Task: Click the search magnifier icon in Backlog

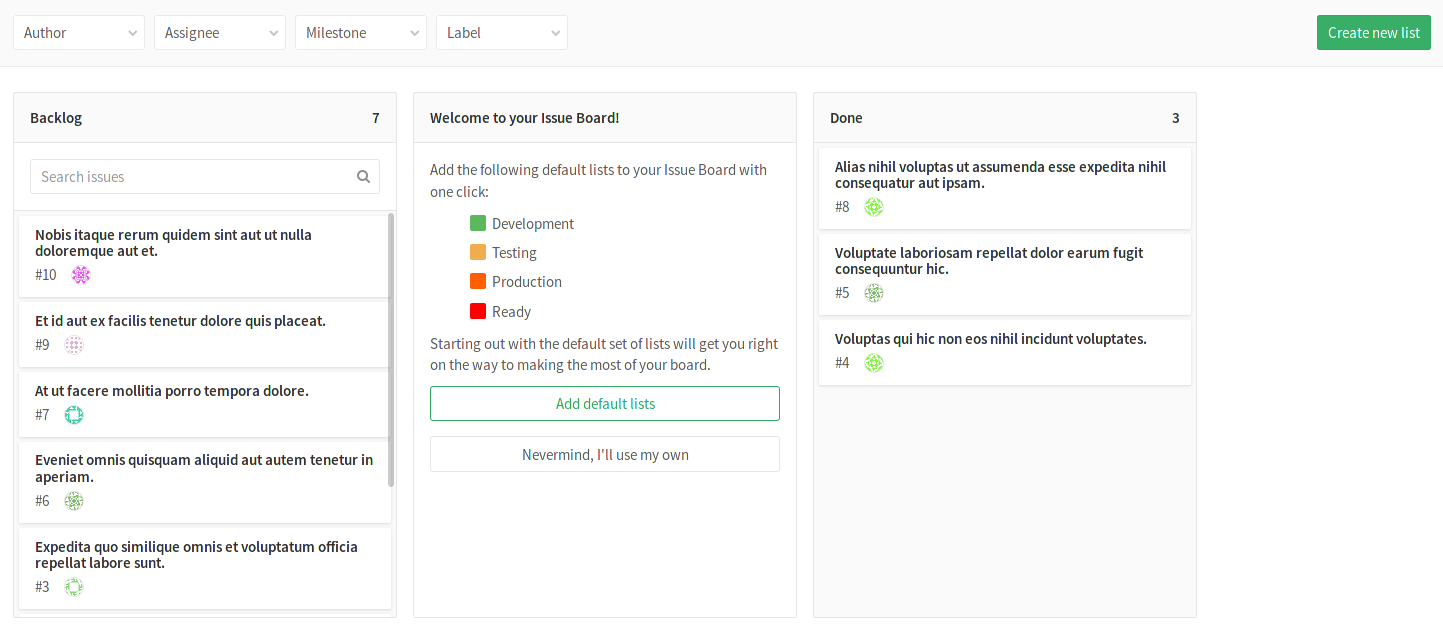Action: point(363,177)
